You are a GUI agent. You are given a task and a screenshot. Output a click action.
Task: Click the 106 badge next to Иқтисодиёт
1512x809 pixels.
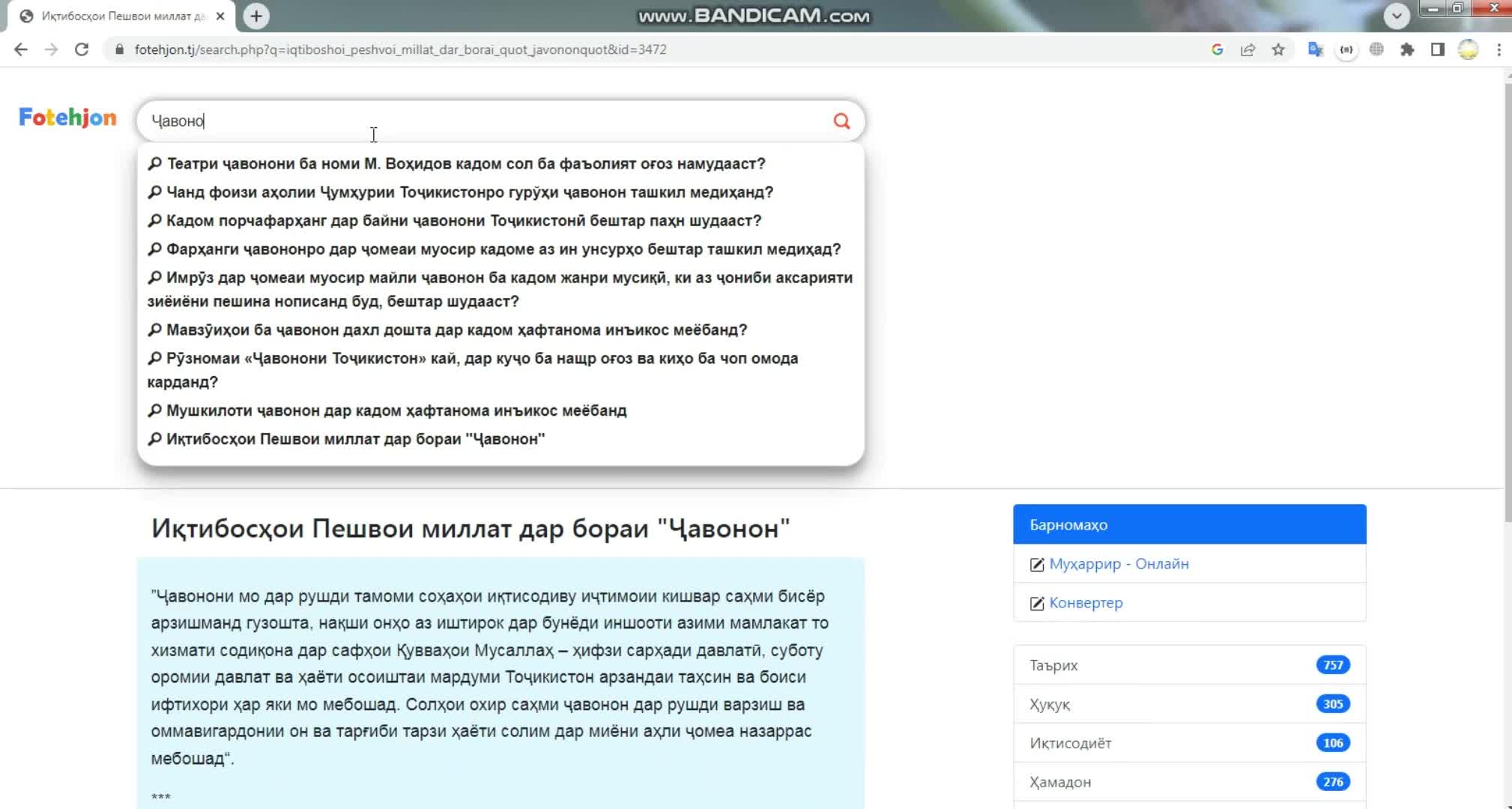[1333, 743]
